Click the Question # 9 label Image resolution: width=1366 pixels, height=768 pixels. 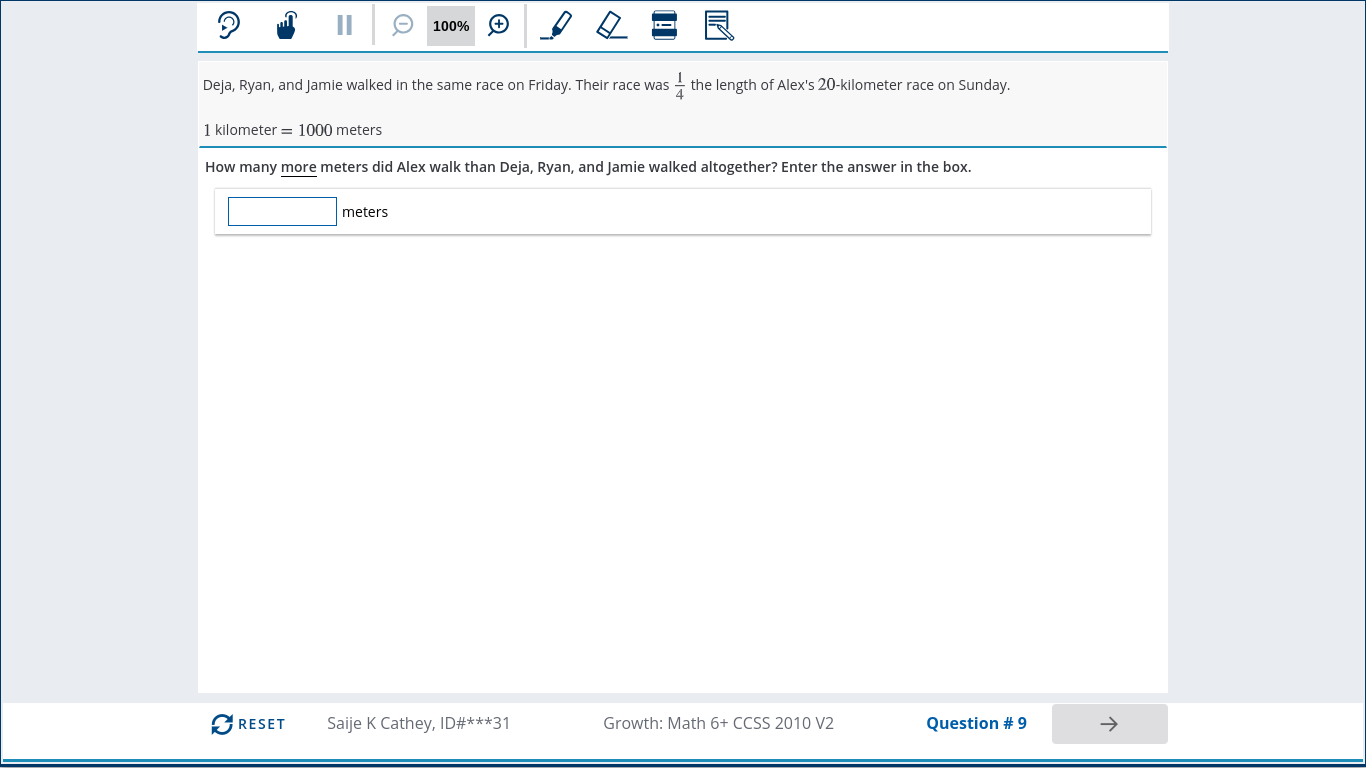pos(976,723)
